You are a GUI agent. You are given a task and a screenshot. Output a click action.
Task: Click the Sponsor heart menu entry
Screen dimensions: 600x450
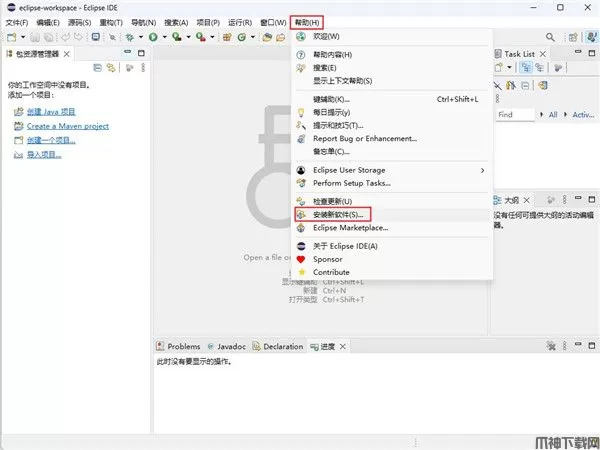tap(392, 259)
